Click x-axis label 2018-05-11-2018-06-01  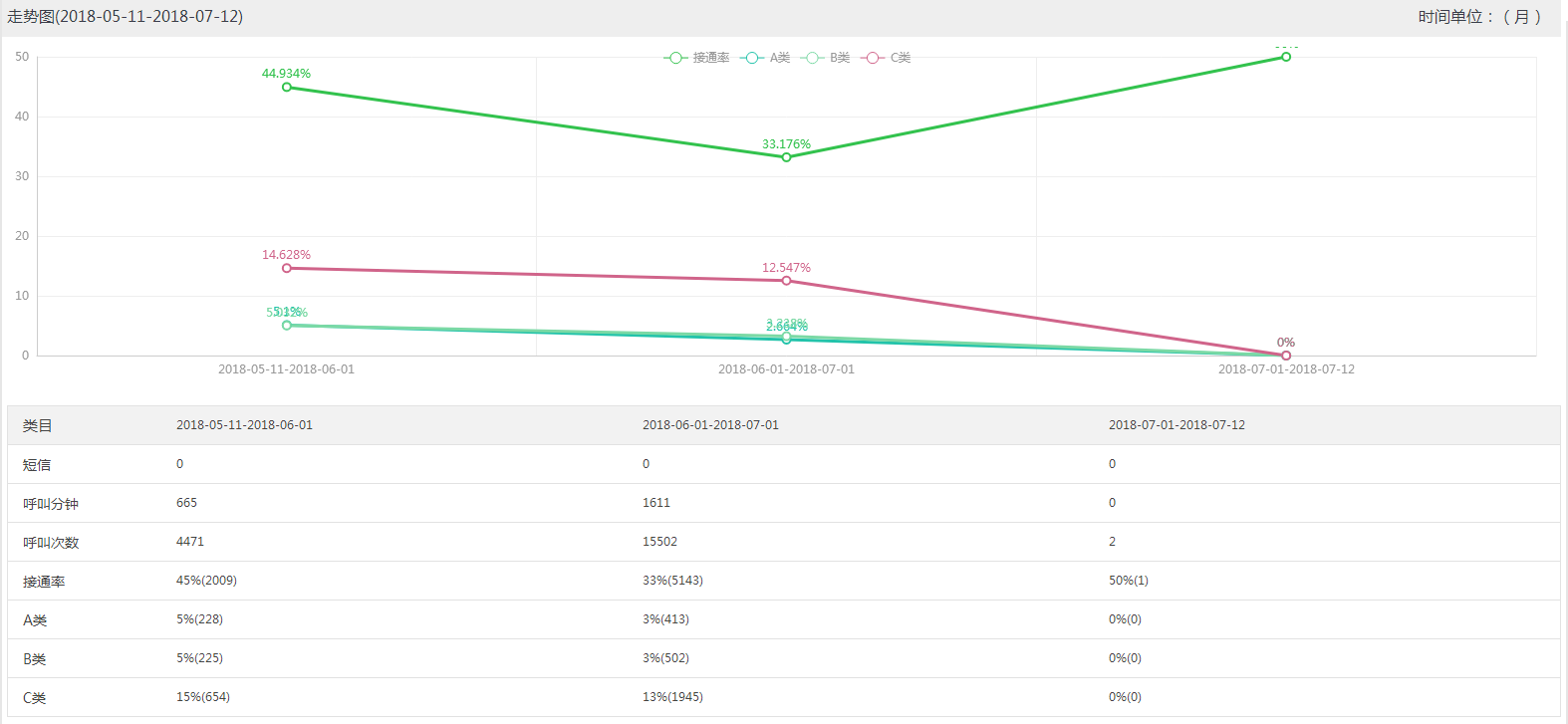pyautogui.click(x=286, y=369)
